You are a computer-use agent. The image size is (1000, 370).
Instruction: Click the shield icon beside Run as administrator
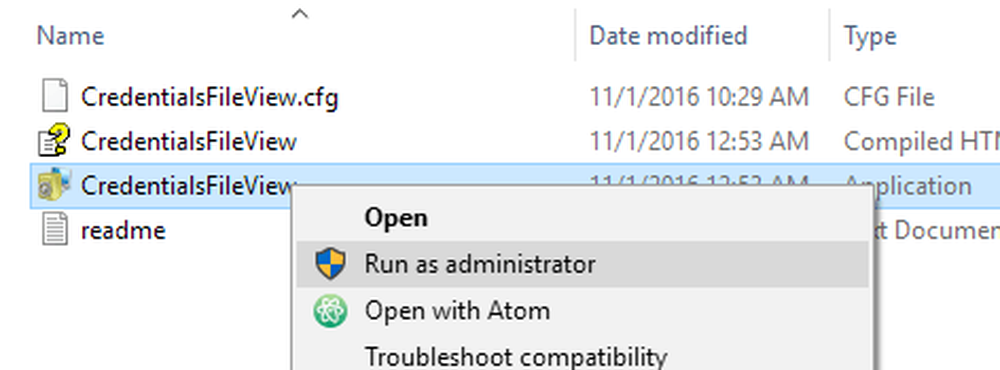point(330,264)
